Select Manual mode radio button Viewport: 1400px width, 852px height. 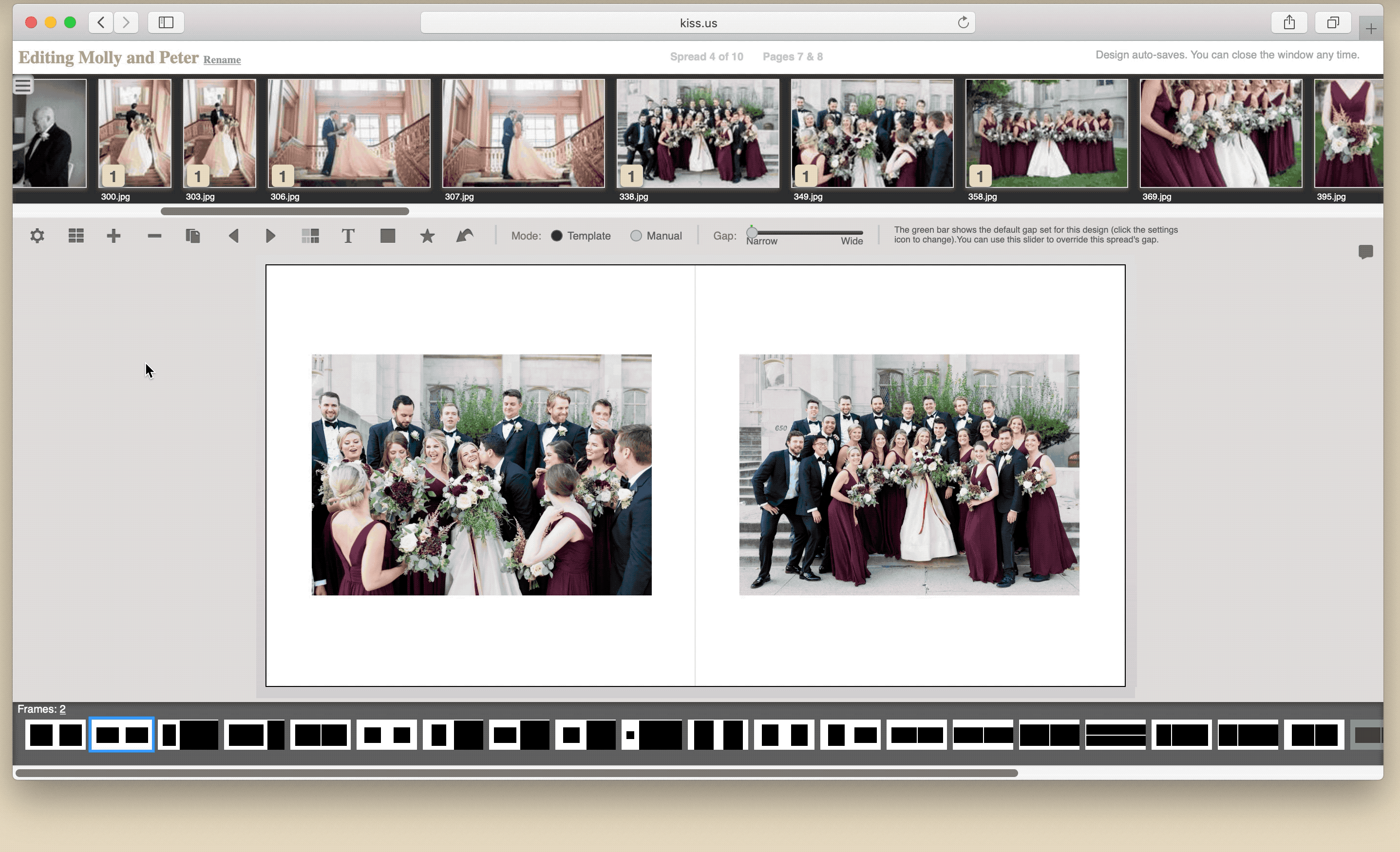click(x=636, y=236)
